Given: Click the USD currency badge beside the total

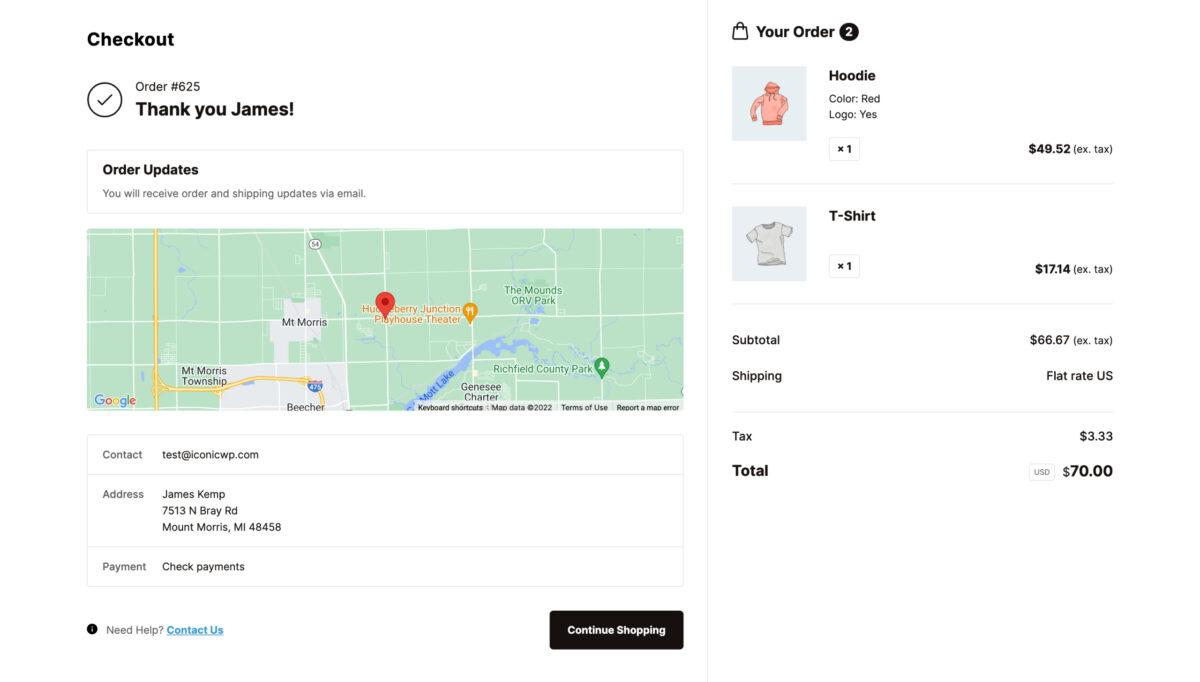Looking at the screenshot, I should [x=1041, y=471].
